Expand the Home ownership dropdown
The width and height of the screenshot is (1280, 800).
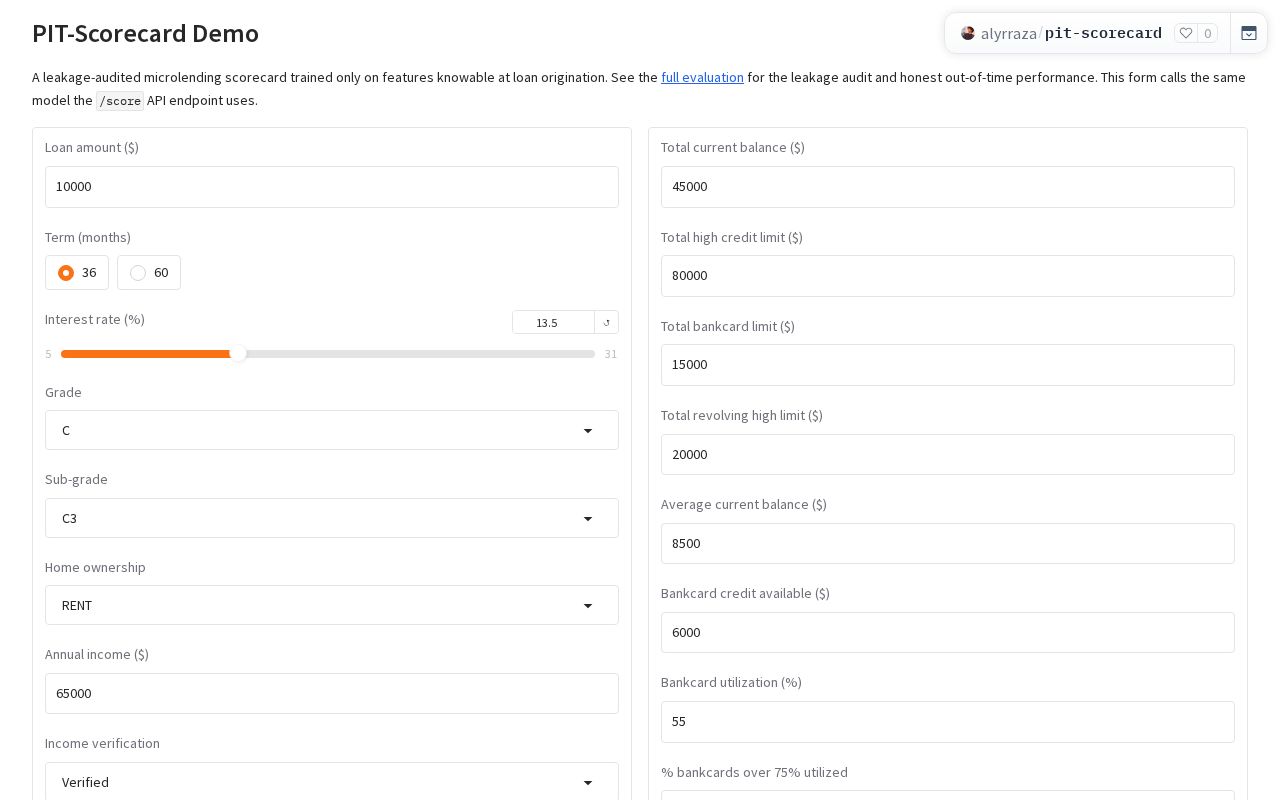332,605
